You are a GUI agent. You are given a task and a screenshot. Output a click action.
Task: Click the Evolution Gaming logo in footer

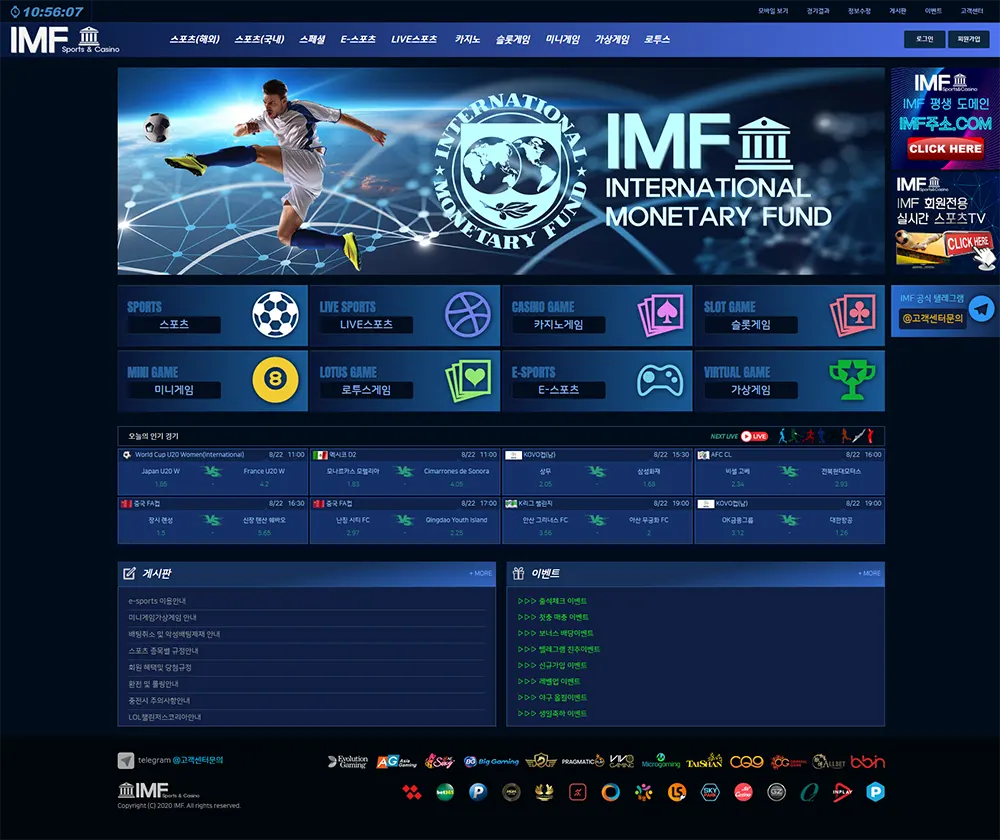coord(348,762)
